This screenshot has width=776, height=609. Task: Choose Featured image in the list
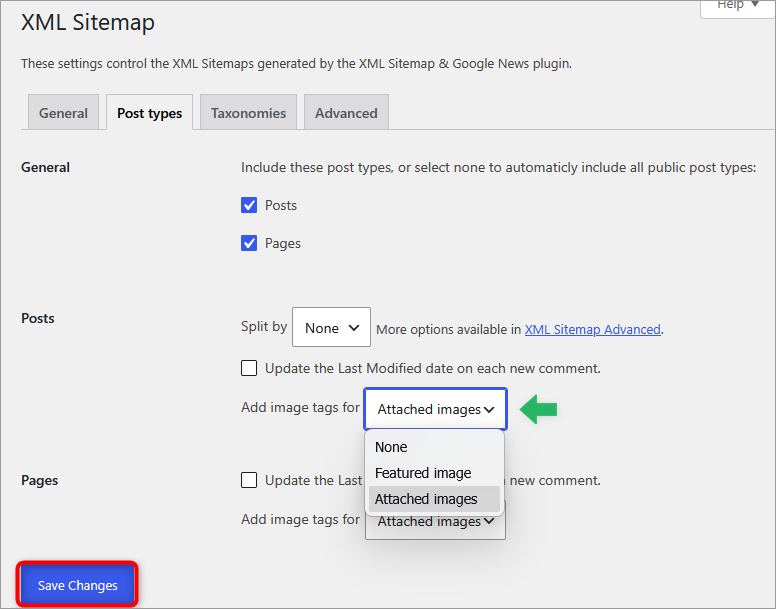(435, 473)
